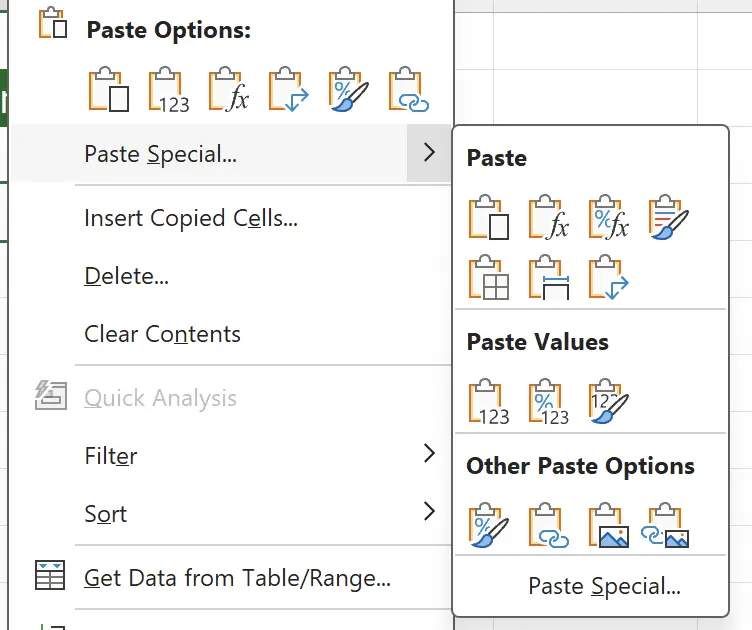Click Formatting icon under Other Paste Options
Image resolution: width=752 pixels, height=630 pixels.
coord(489,525)
